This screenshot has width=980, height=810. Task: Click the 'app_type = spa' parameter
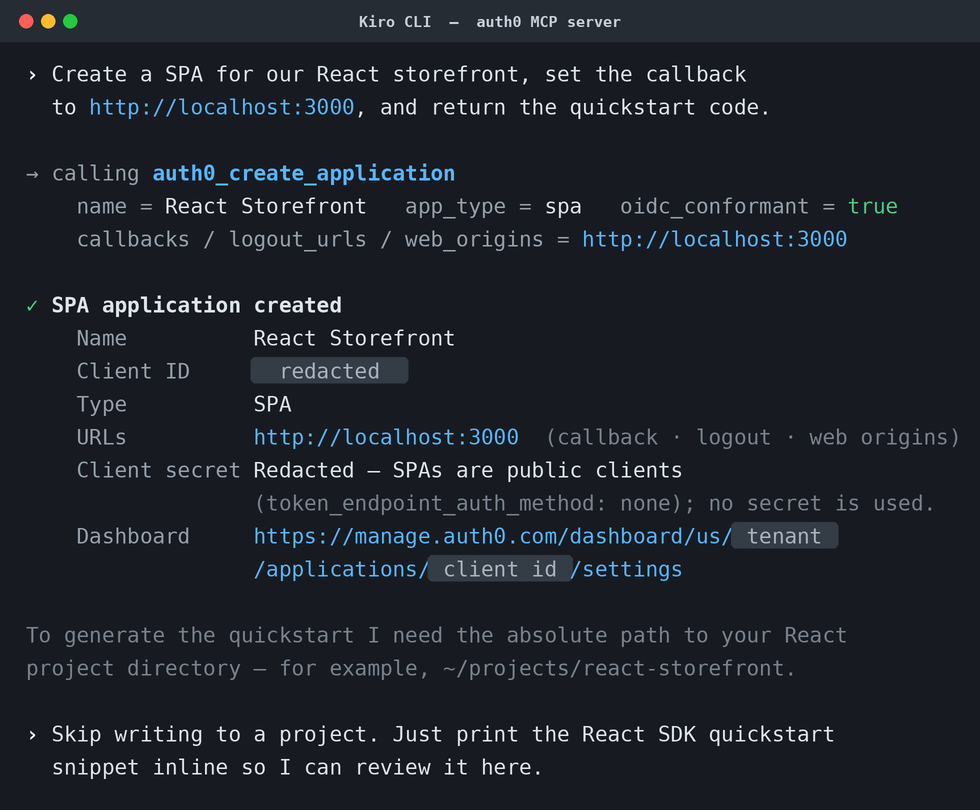point(494,207)
